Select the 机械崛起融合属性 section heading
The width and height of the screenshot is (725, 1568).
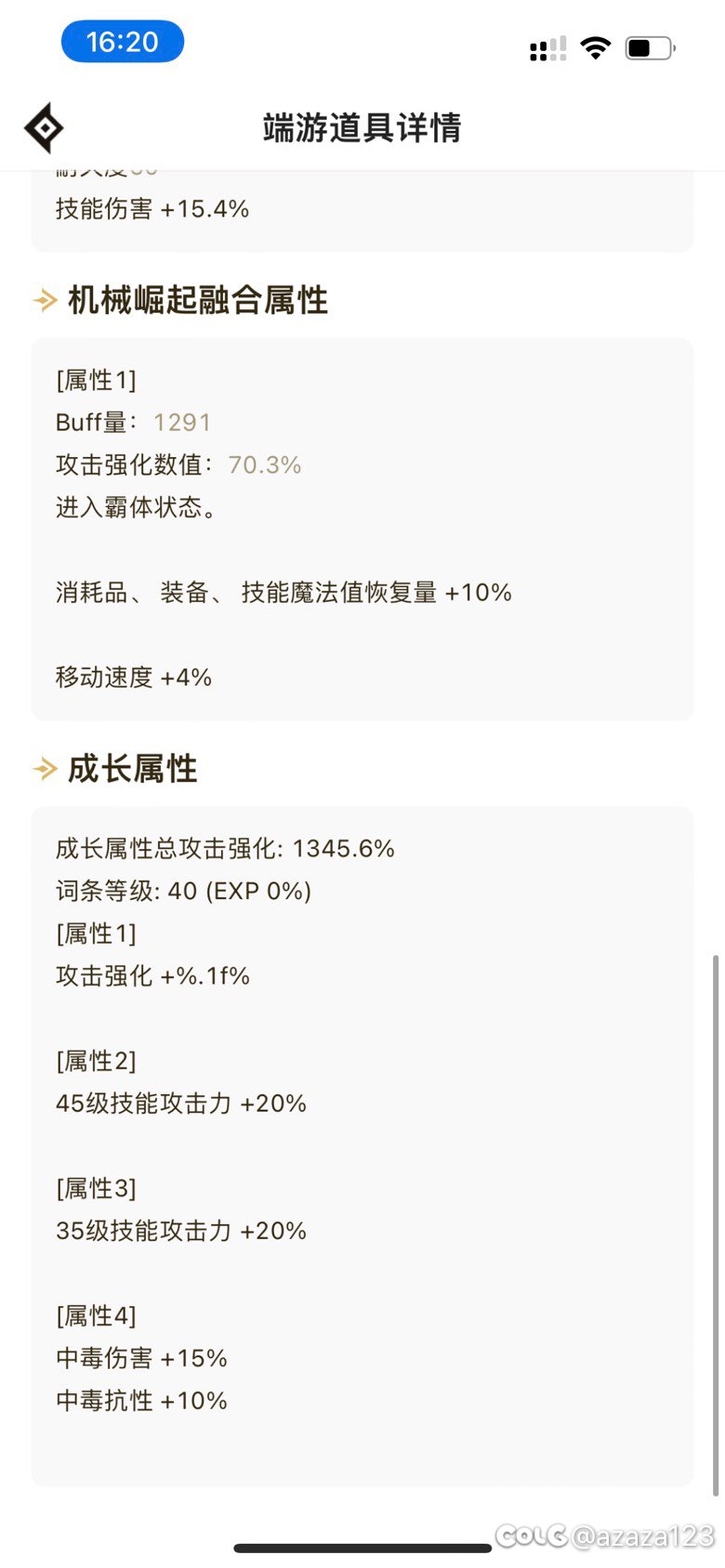click(198, 300)
